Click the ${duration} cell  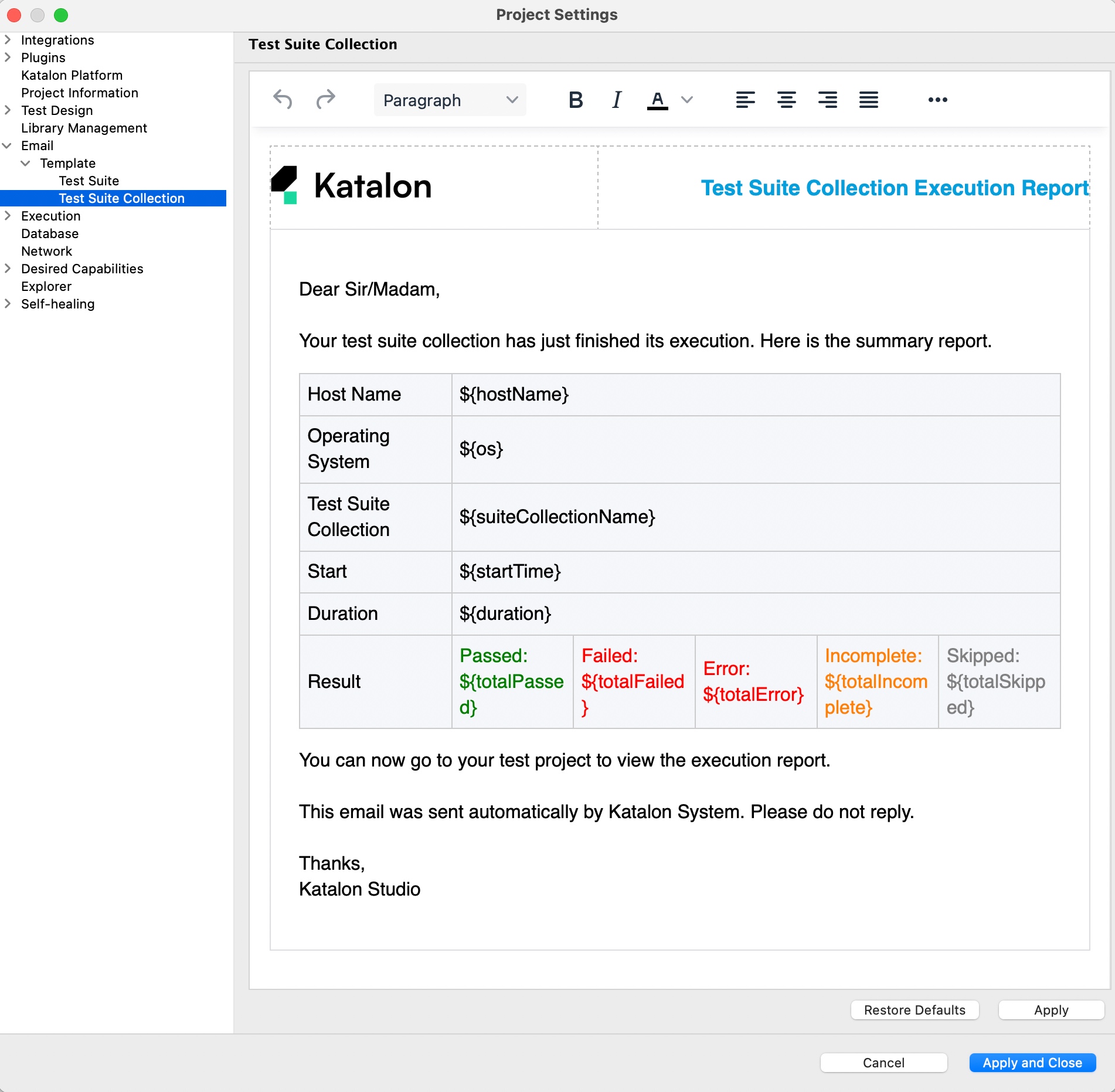tap(756, 614)
